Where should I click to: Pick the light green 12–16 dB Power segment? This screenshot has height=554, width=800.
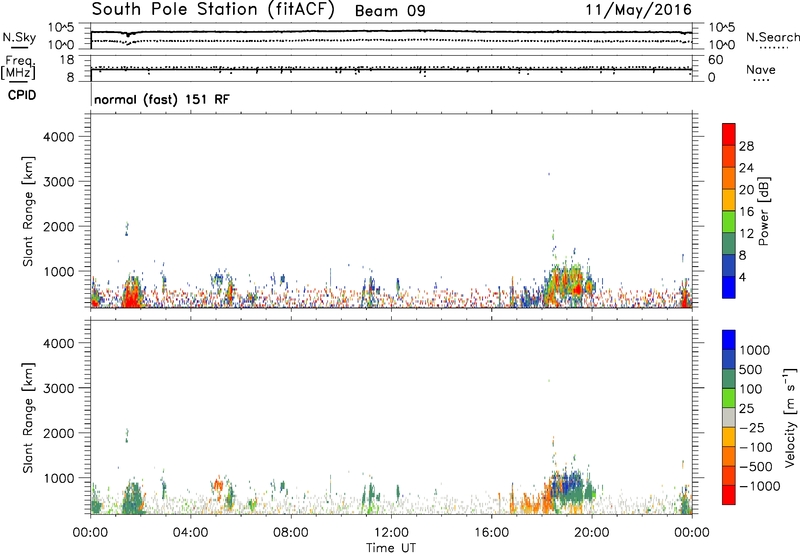(x=729, y=222)
